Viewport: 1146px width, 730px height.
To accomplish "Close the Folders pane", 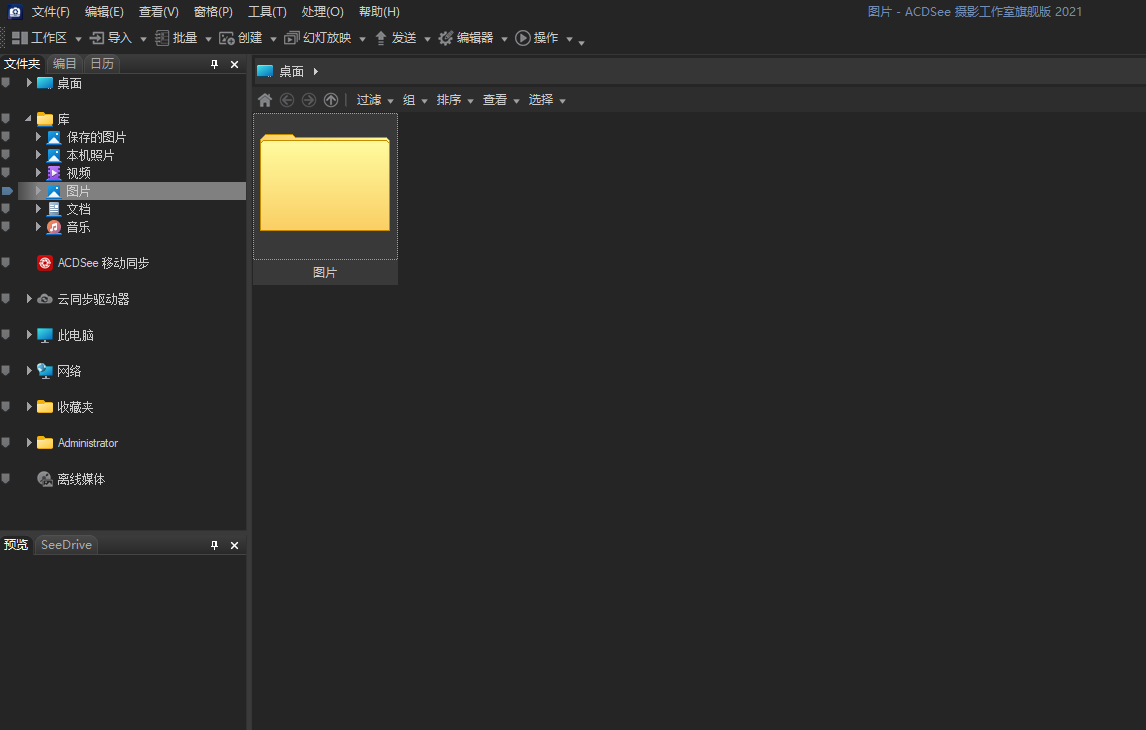I will 235,64.
